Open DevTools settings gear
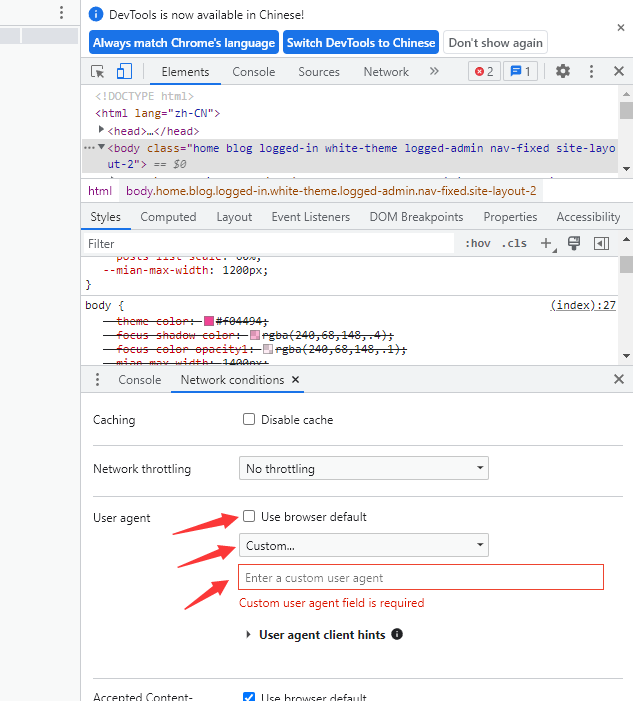 click(563, 71)
